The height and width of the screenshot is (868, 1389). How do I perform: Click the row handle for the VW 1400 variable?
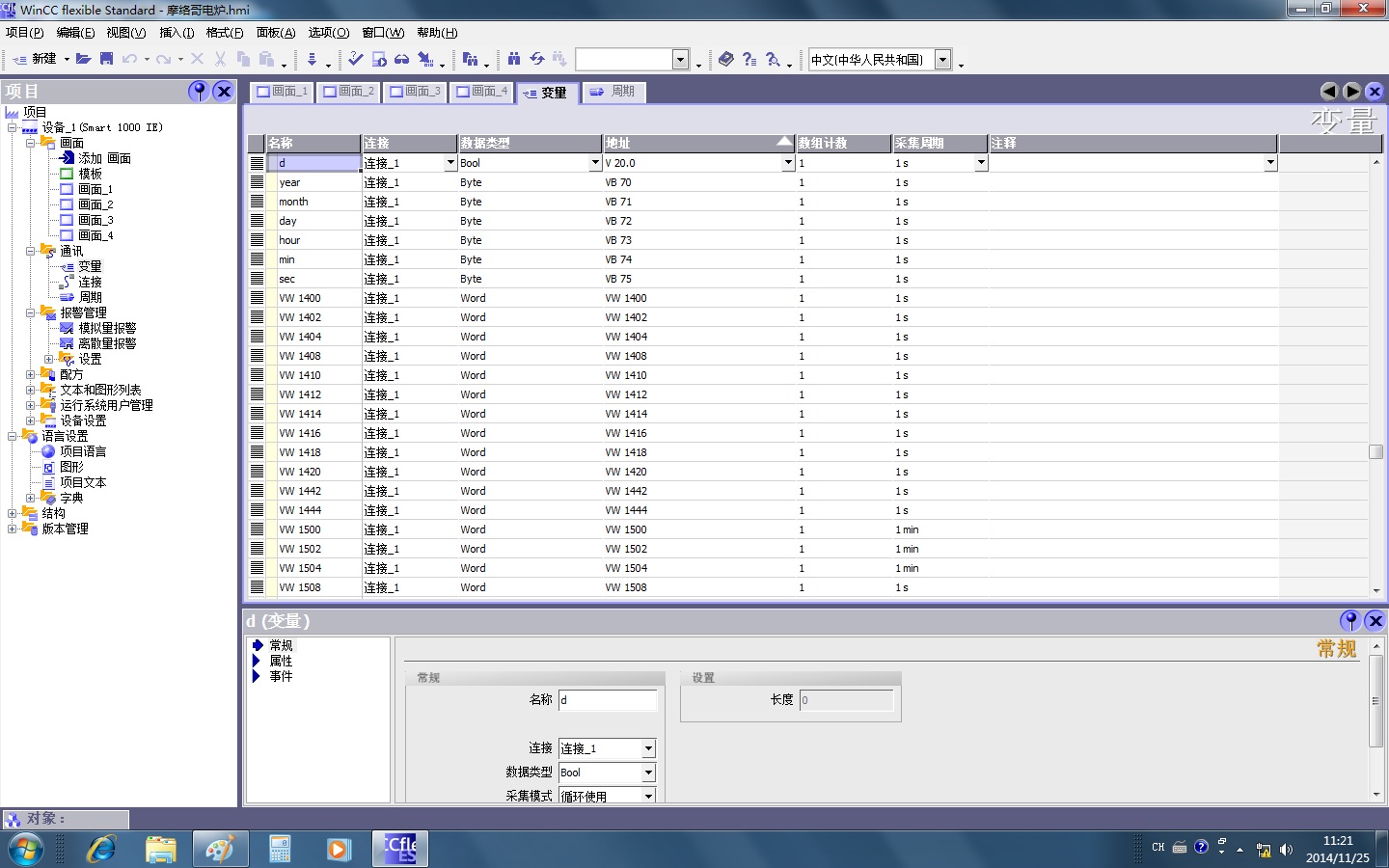tap(257, 298)
